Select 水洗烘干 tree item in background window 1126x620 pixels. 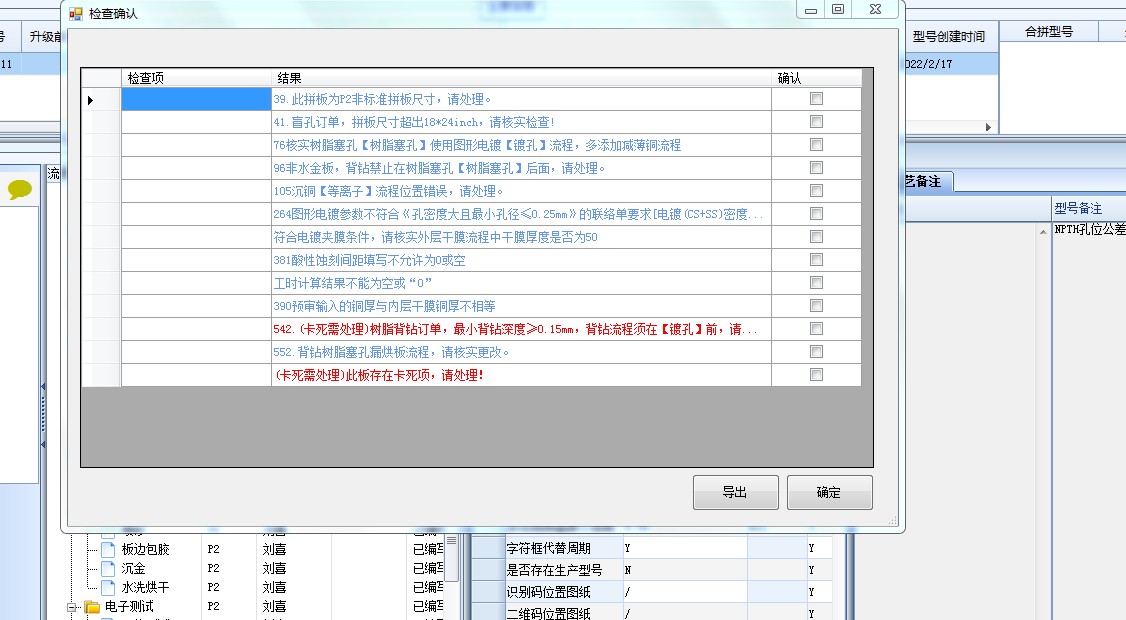pos(146,587)
